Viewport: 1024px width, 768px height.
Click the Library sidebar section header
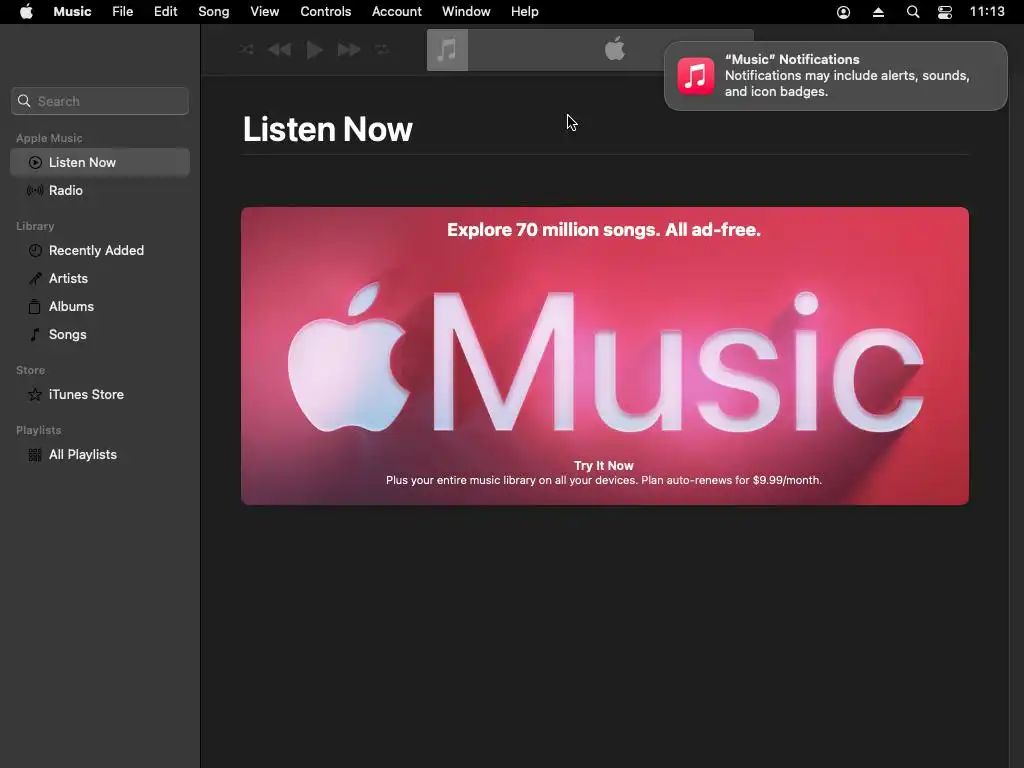(x=35, y=227)
